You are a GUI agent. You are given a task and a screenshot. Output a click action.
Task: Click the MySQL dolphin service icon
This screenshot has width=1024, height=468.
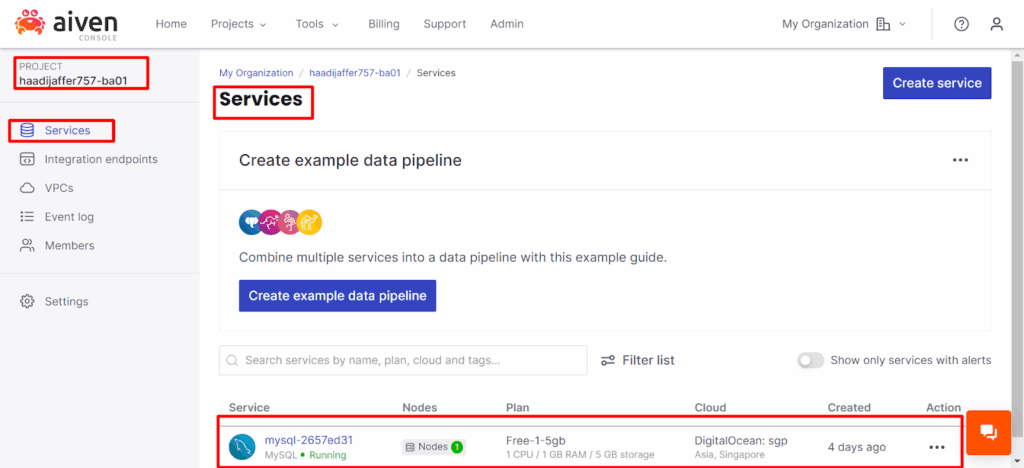click(241, 447)
